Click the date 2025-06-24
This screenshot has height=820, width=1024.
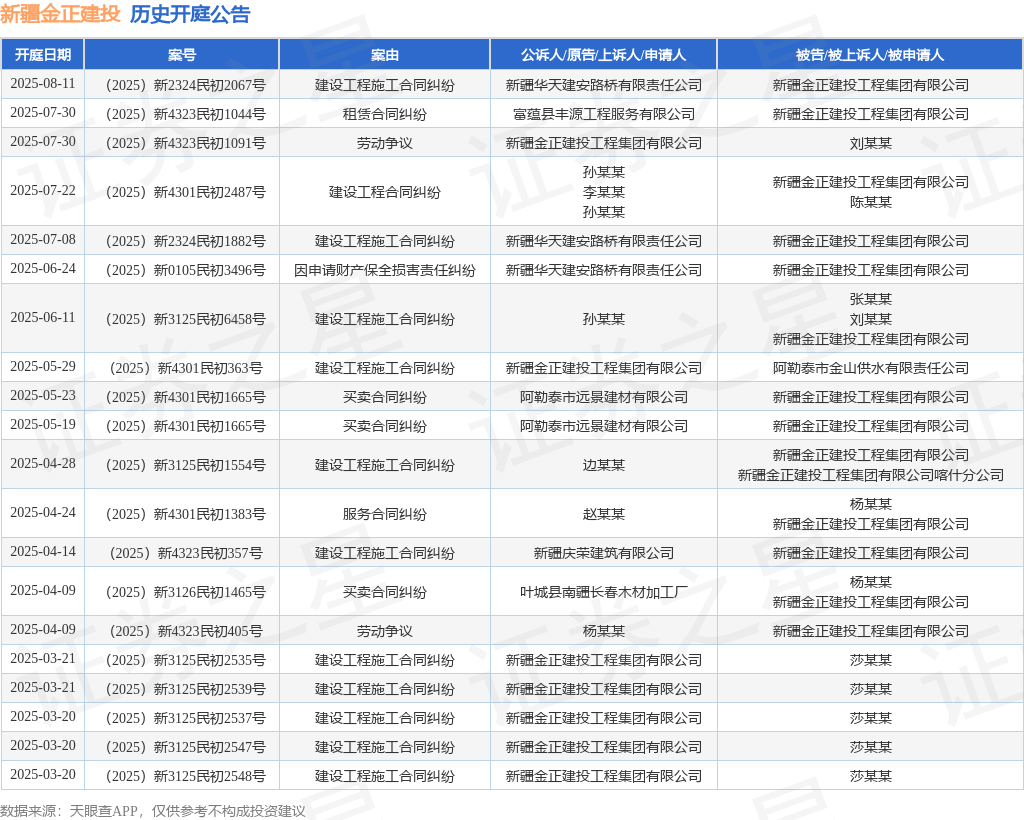(x=42, y=269)
